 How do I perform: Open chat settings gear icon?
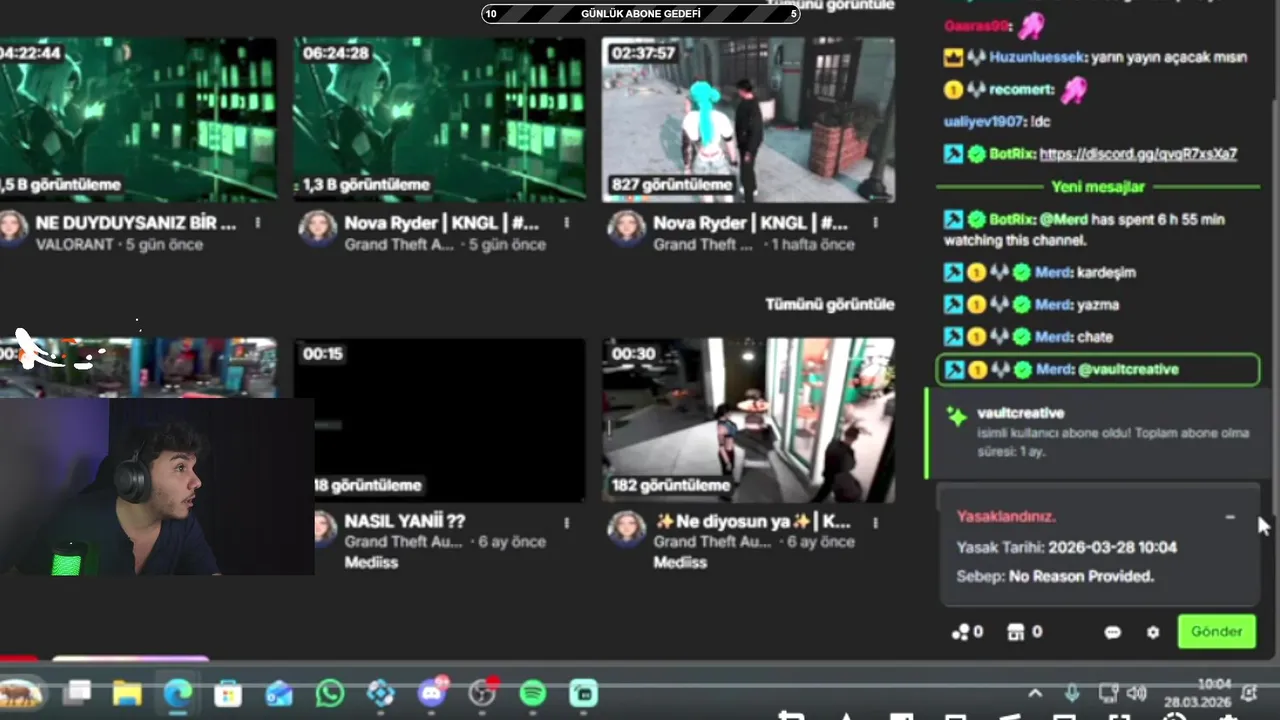point(1153,632)
